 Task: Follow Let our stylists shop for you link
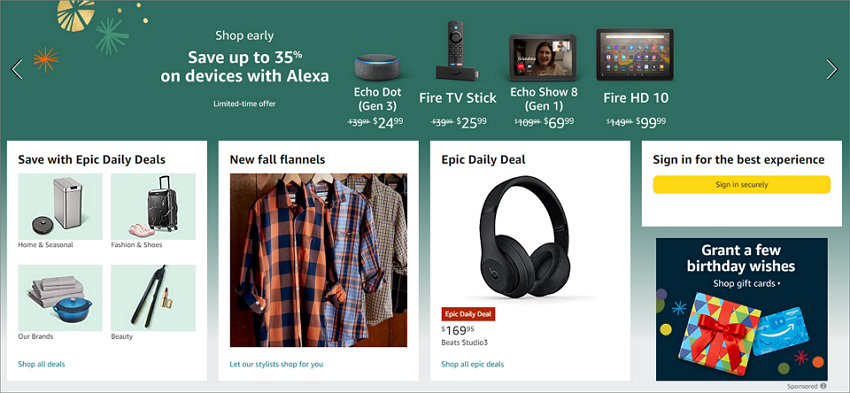276,364
